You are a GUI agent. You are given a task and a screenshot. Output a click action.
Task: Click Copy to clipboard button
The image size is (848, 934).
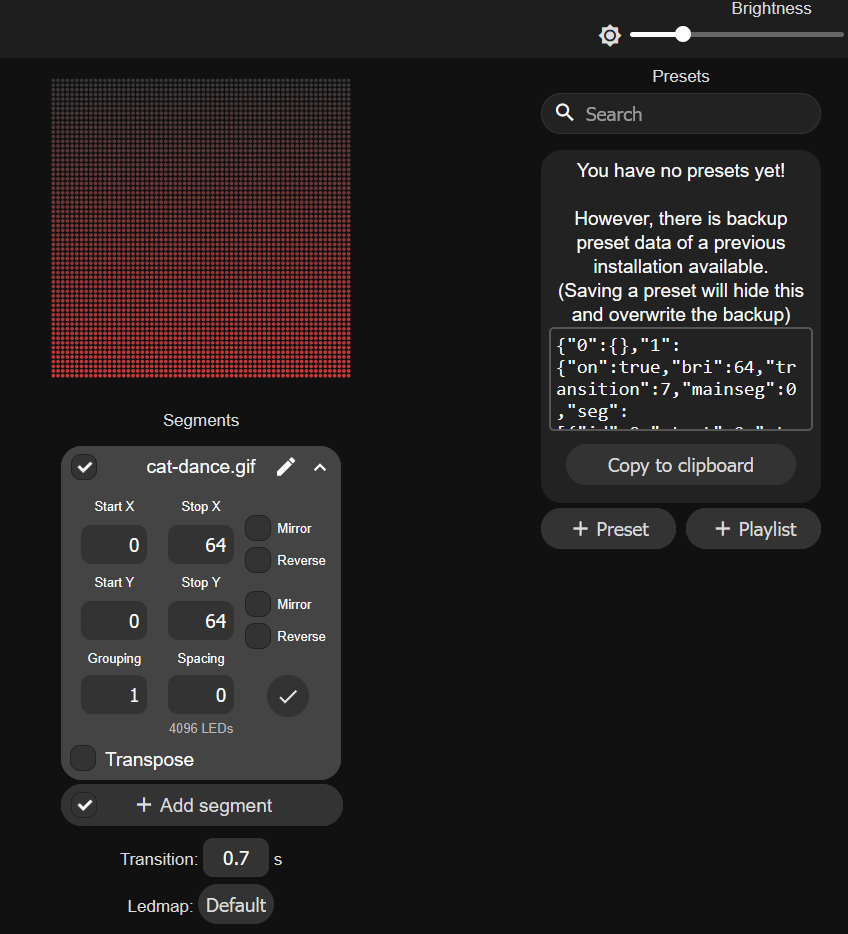coord(680,465)
